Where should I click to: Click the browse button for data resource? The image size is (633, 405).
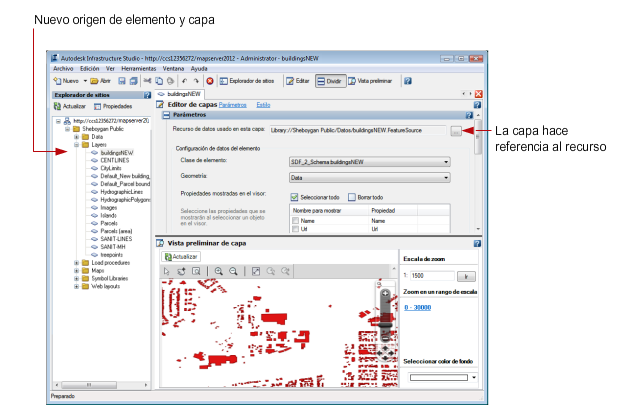456,131
